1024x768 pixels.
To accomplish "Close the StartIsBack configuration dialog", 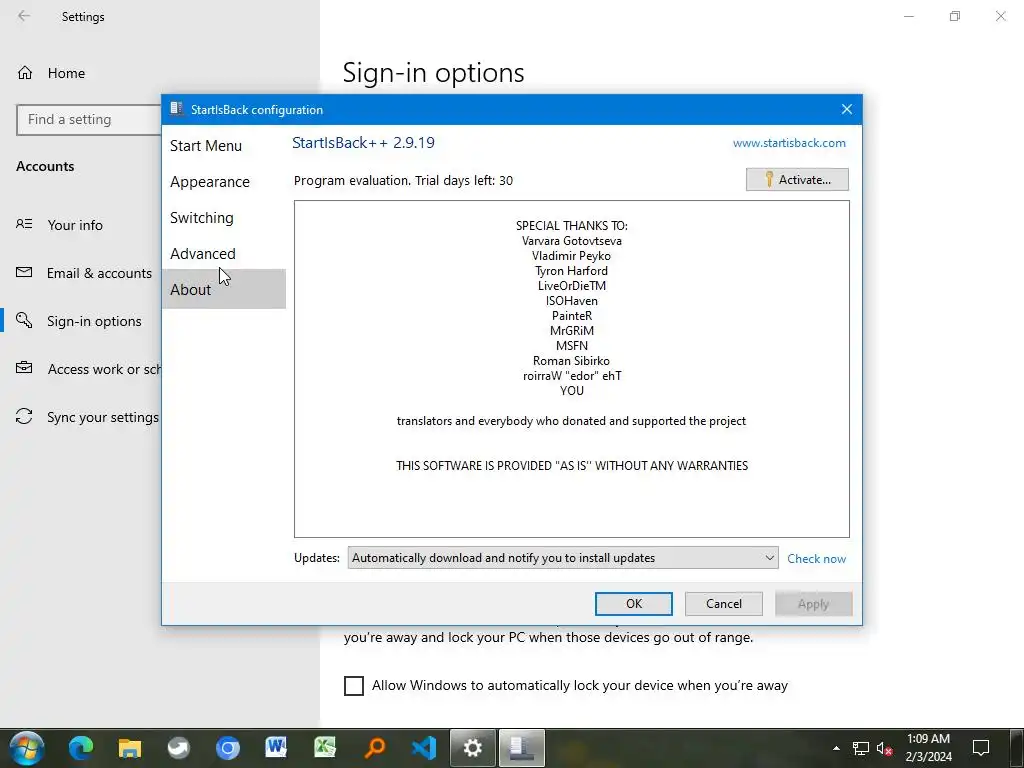I will [846, 110].
